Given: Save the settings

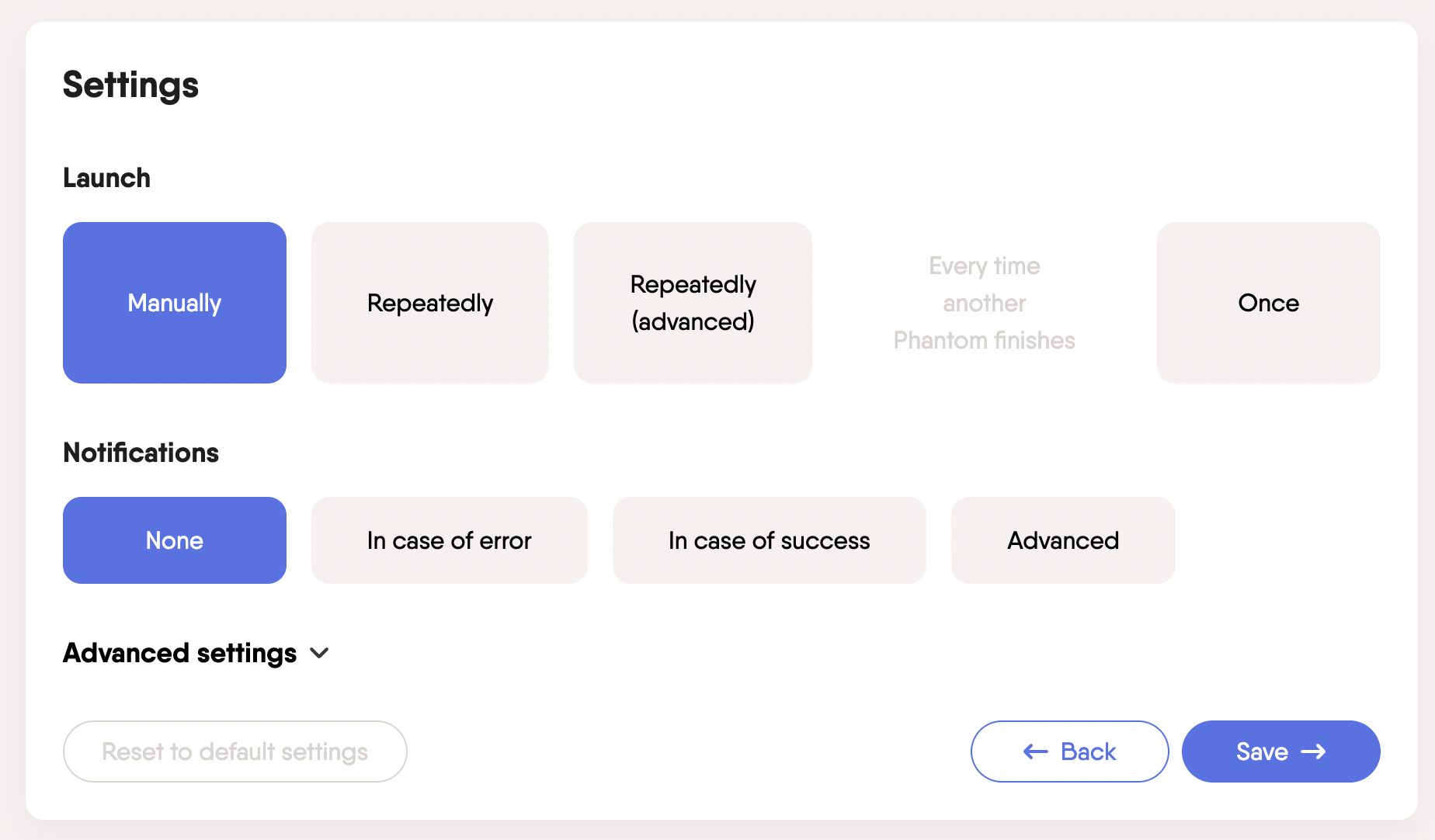Looking at the screenshot, I should click(x=1280, y=751).
